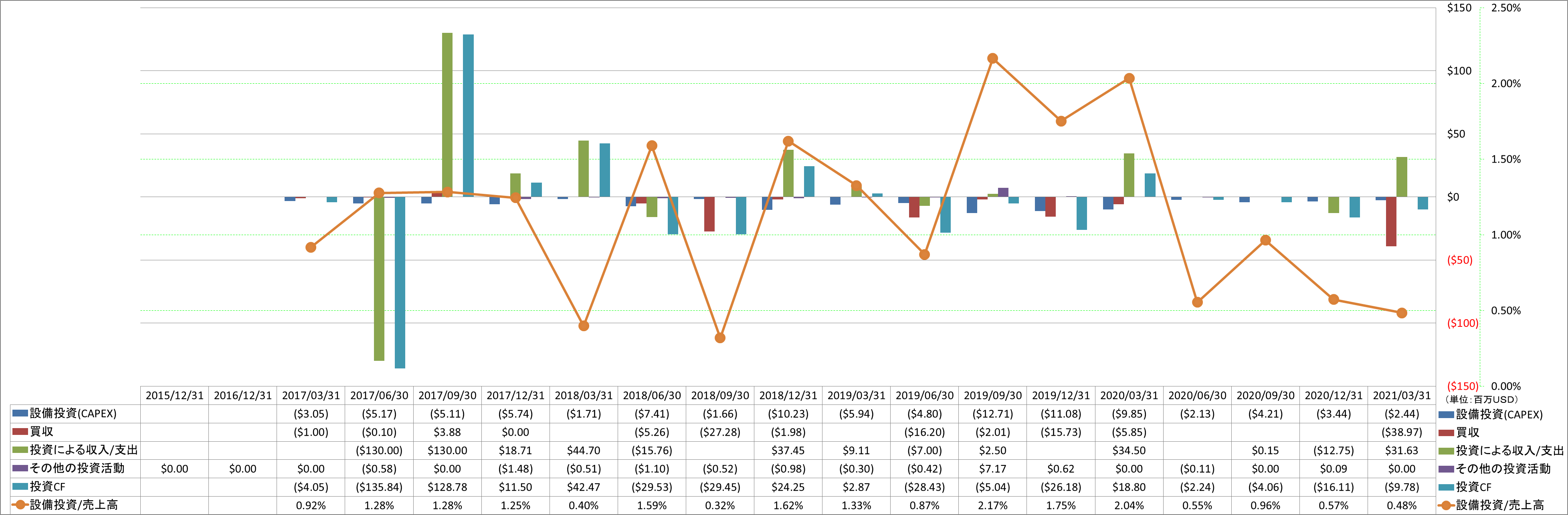Click the green bar for 2018/03/31
Screen dimensions: 1568x515
(584, 169)
